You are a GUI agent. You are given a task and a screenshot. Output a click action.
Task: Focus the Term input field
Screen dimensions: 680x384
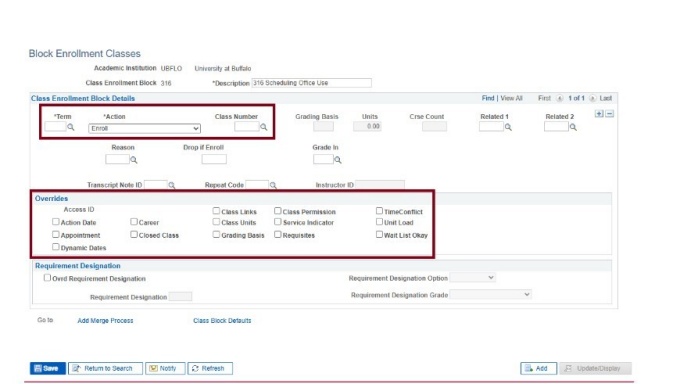click(56, 127)
